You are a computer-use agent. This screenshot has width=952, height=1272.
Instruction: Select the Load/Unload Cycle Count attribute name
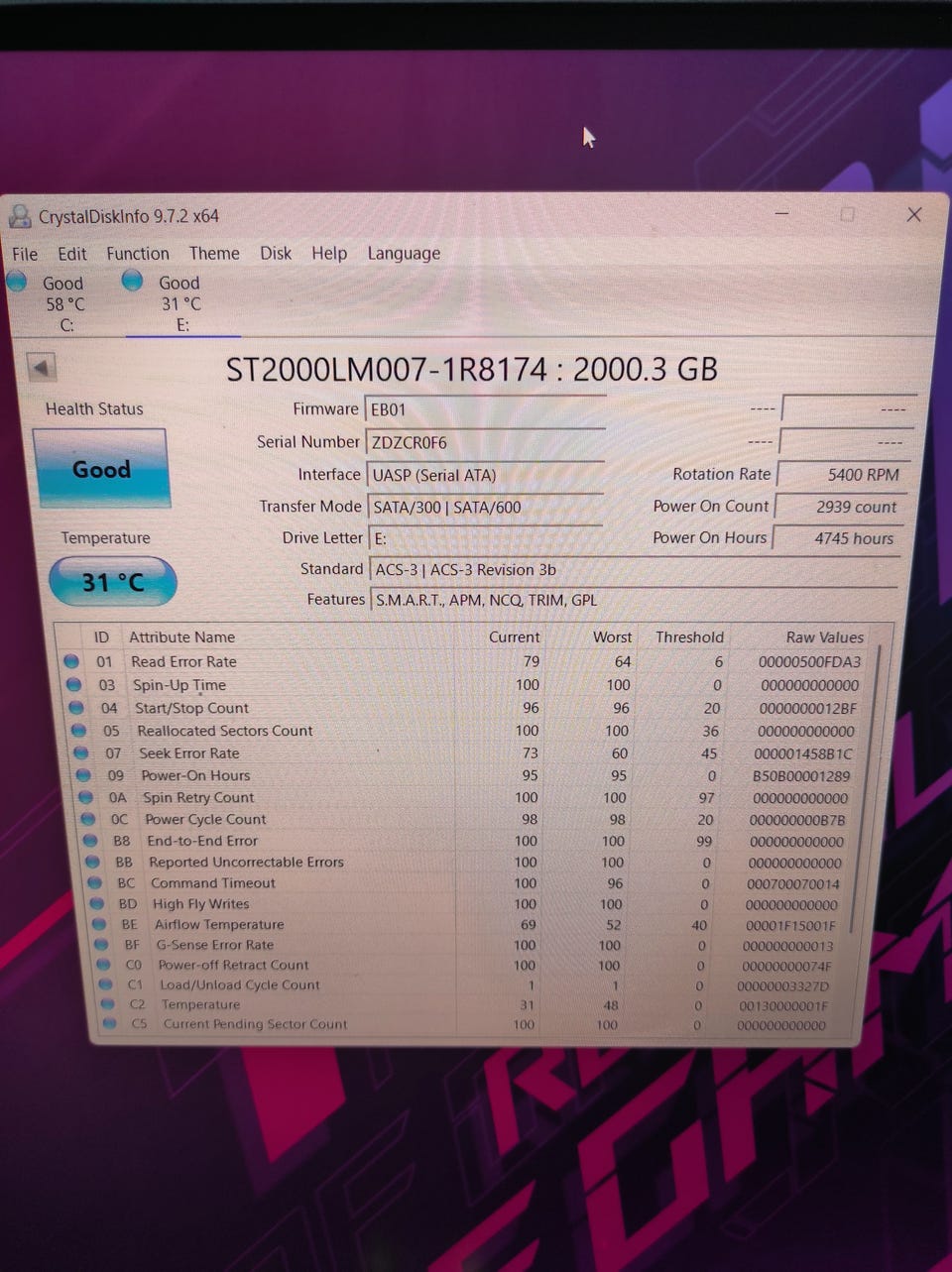pos(240,984)
